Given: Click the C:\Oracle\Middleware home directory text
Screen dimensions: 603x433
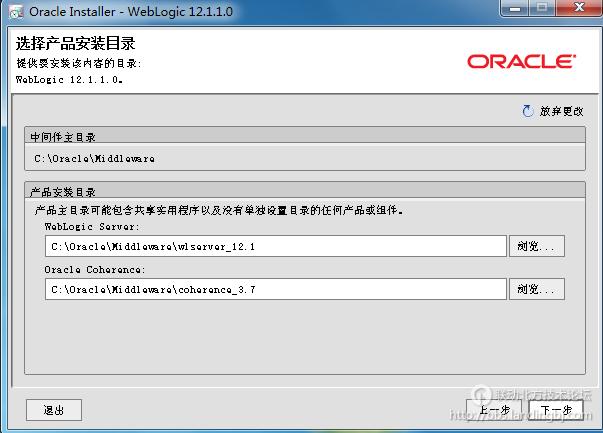Looking at the screenshot, I should point(94,158).
